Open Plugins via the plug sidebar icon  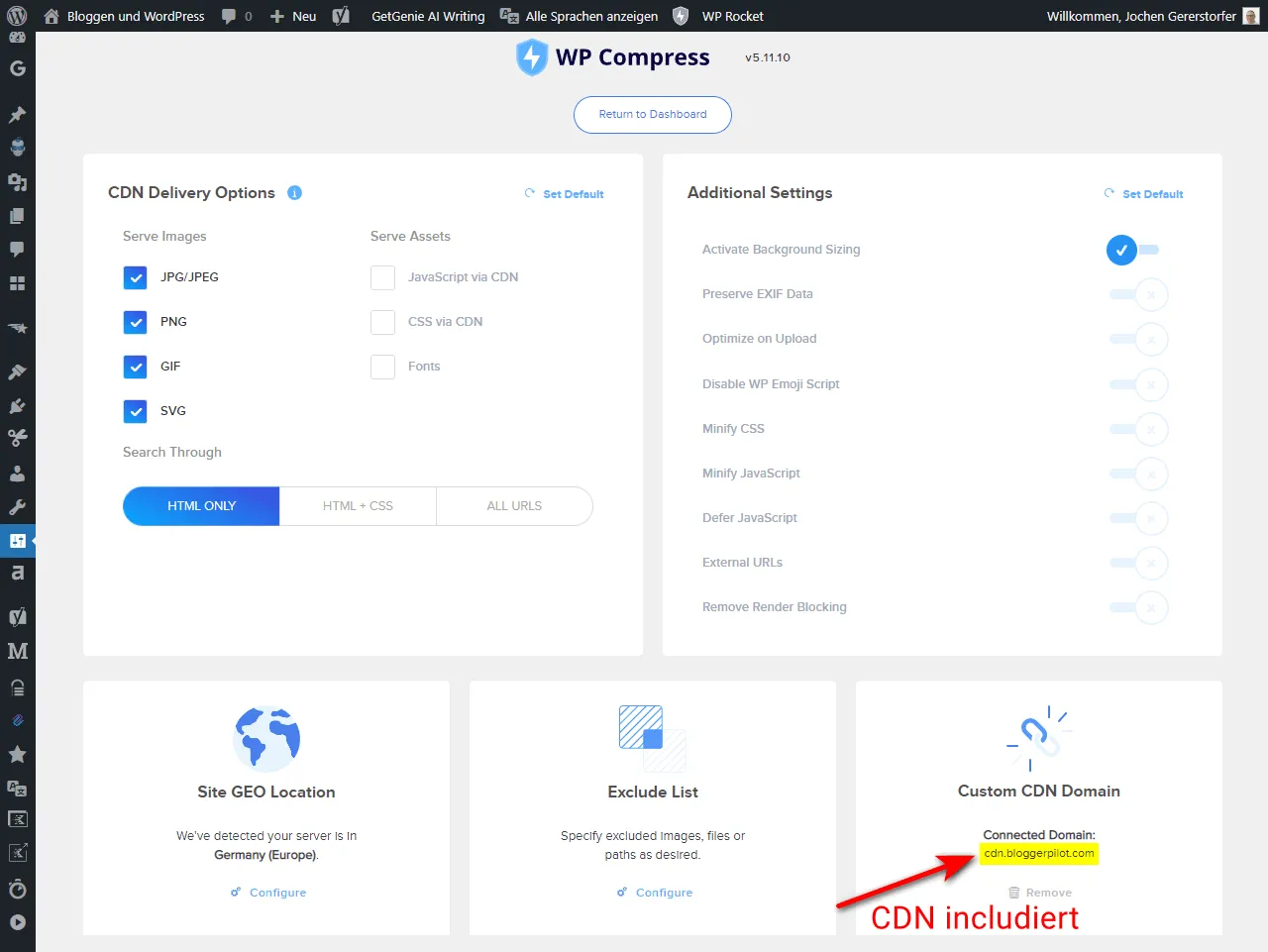[17, 405]
